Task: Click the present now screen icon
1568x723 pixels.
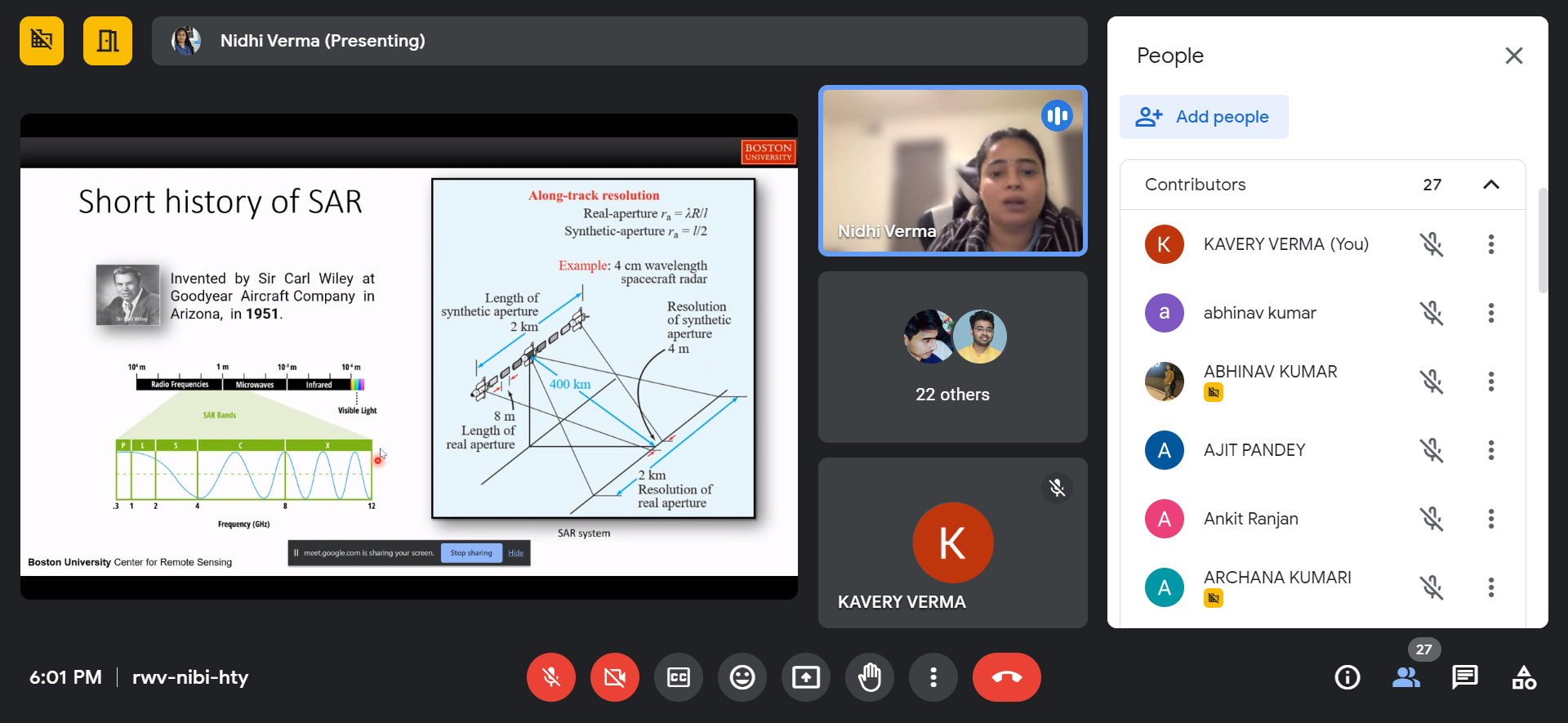Action: pos(806,677)
